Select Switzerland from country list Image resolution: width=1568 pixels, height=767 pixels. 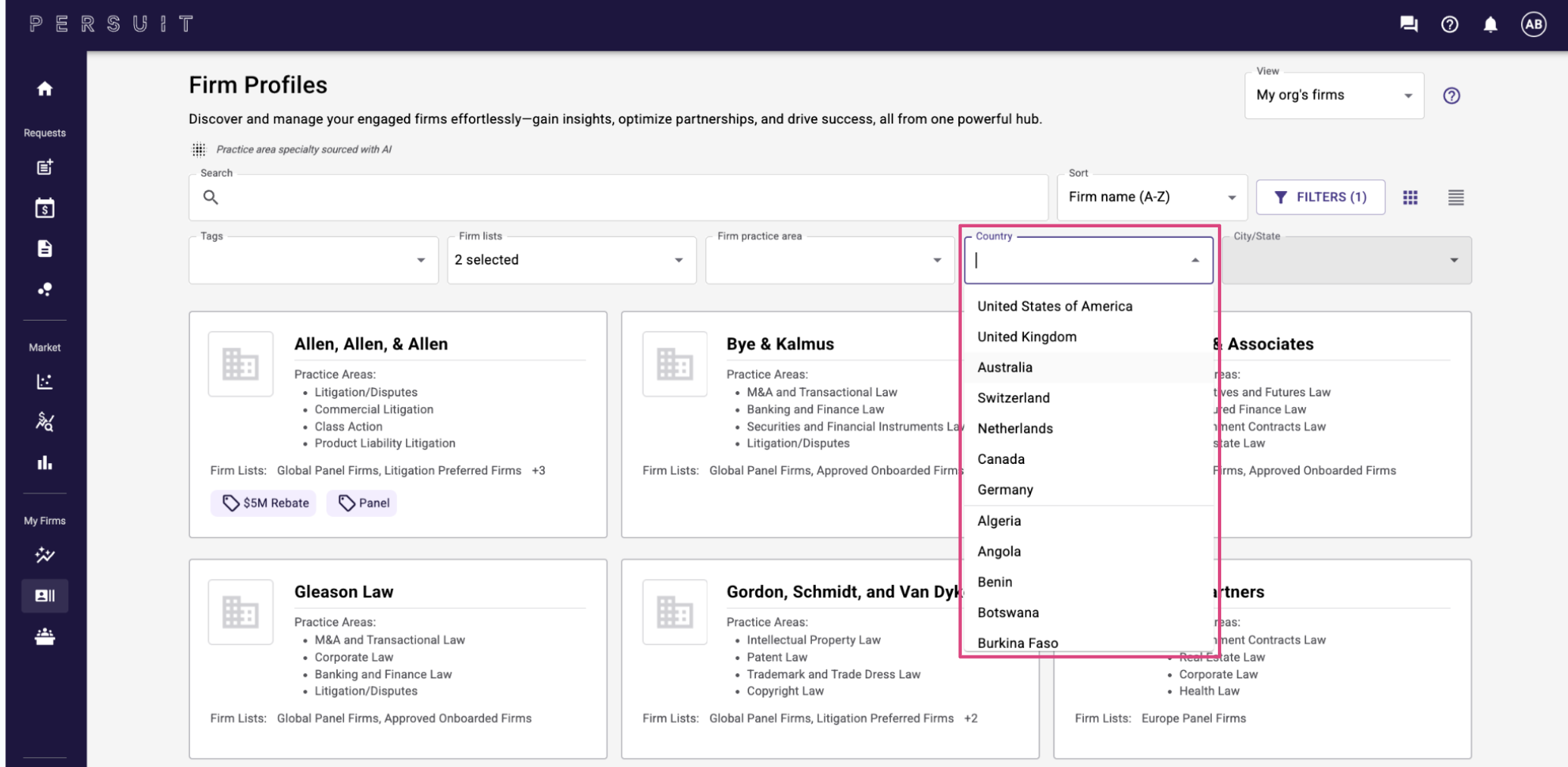[1089, 398]
